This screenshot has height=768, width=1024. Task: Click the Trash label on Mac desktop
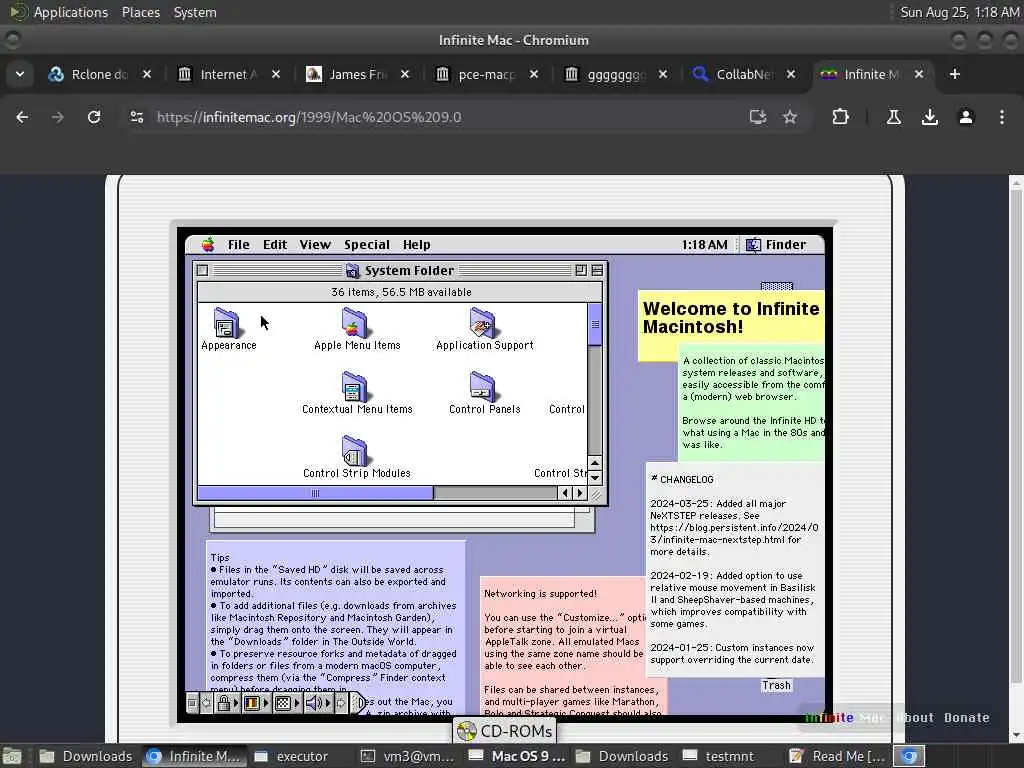point(776,685)
